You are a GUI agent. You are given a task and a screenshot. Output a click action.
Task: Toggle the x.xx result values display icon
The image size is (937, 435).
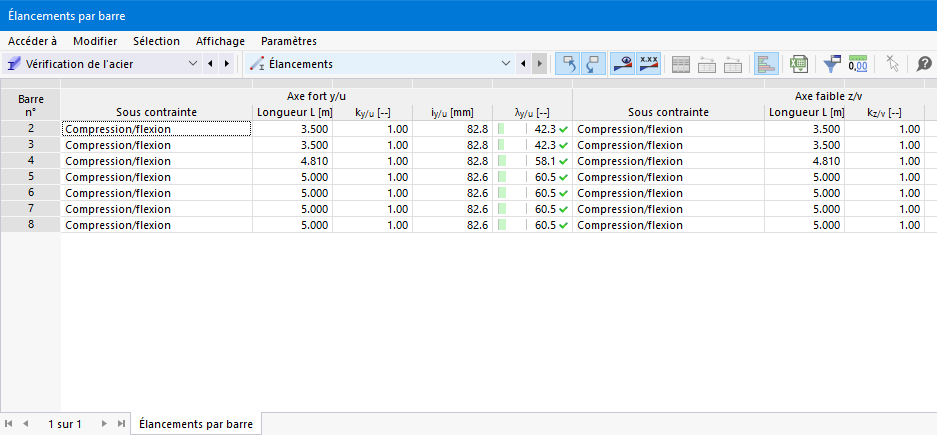click(648, 63)
